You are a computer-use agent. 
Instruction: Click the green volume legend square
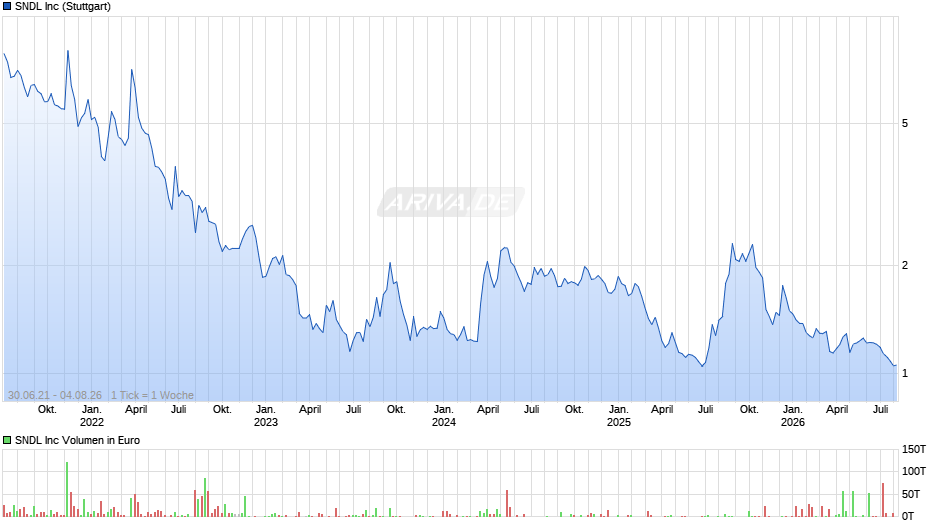point(7,440)
